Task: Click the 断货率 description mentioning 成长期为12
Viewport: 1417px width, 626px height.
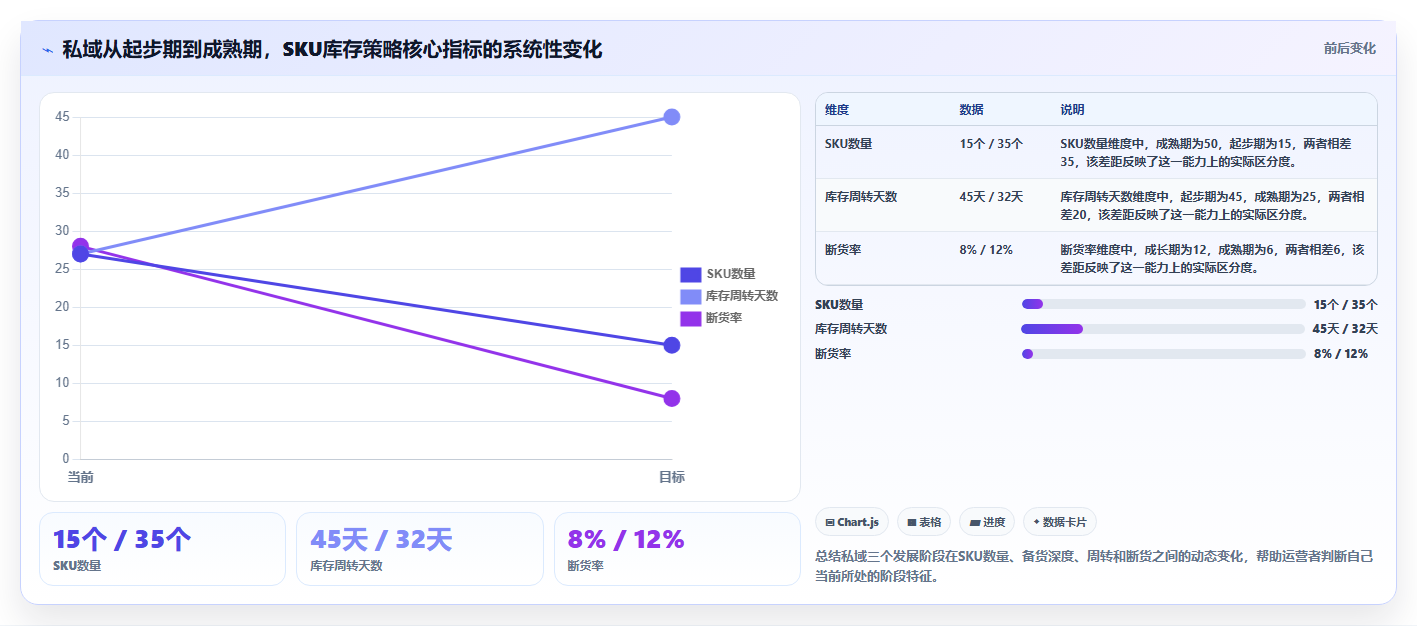Action: [x=1212, y=259]
